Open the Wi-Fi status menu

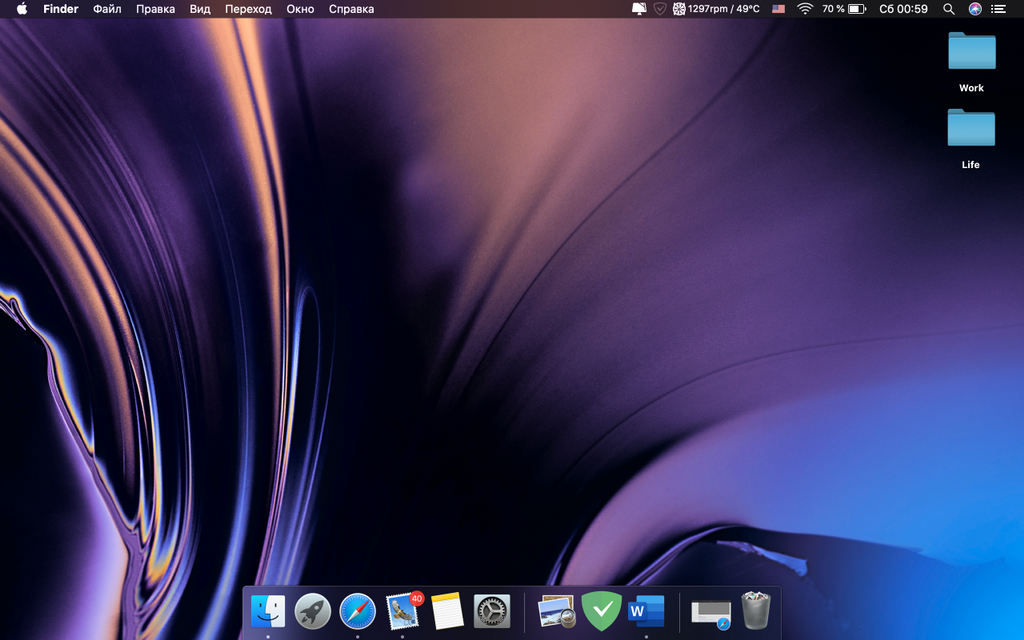(805, 9)
